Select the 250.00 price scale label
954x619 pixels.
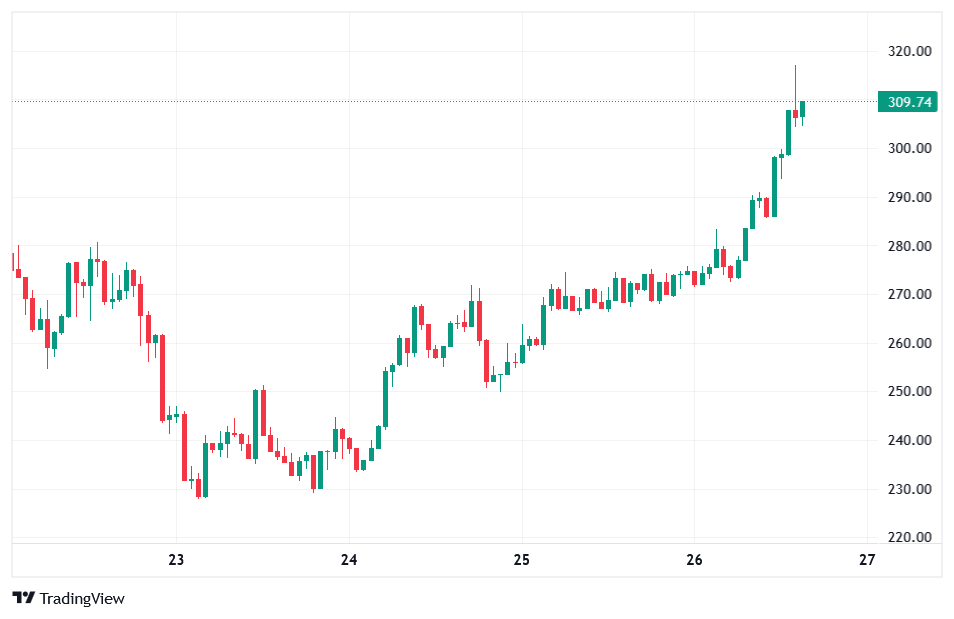(909, 392)
